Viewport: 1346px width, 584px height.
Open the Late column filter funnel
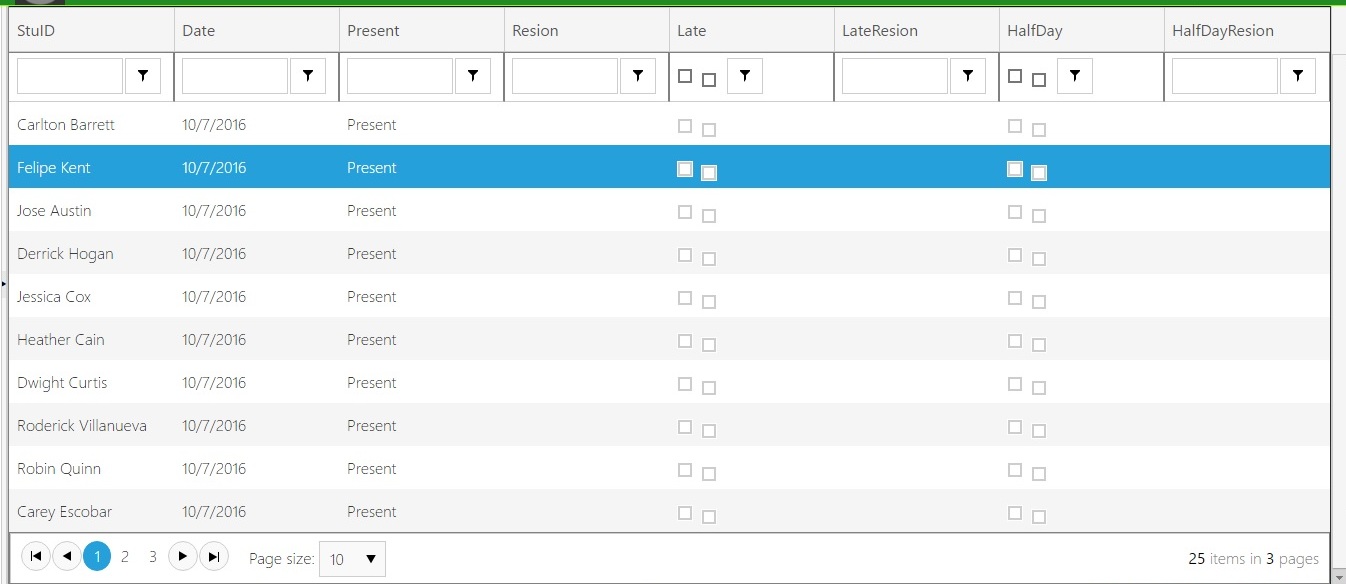click(745, 76)
